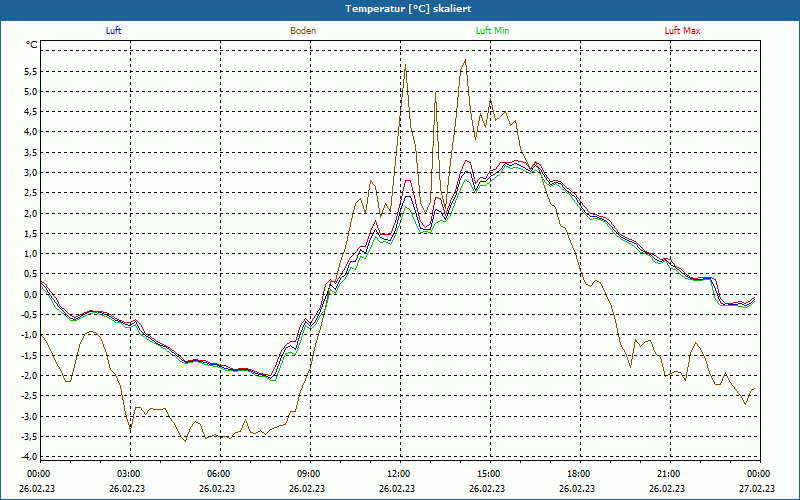800x500 pixels.
Task: Click the 27.02.23 date label
Action: click(x=757, y=488)
